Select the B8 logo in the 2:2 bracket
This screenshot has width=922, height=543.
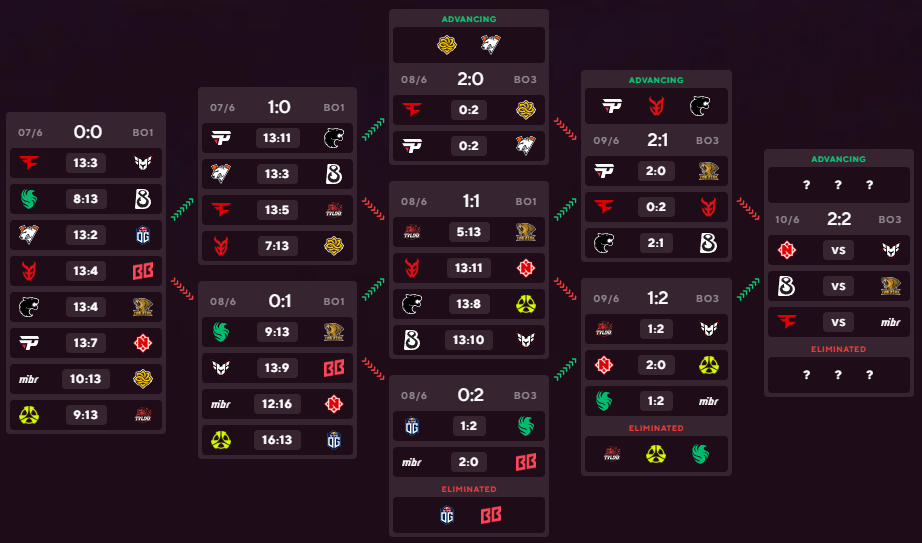tap(786, 286)
